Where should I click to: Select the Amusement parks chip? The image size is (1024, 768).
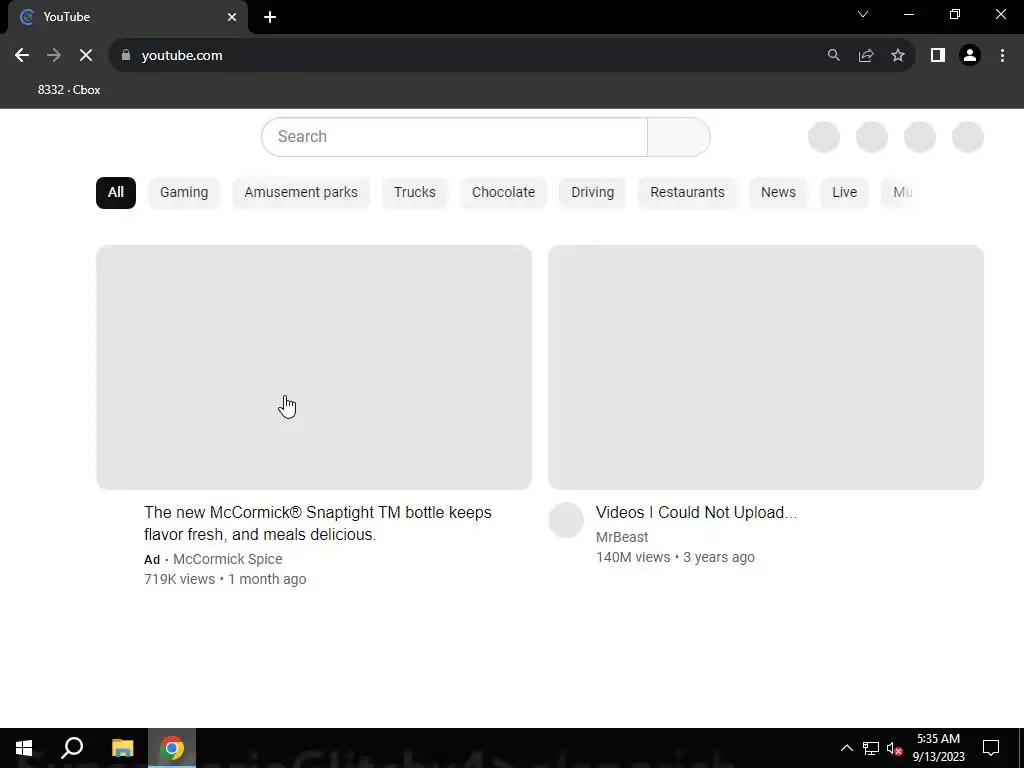coord(301,193)
